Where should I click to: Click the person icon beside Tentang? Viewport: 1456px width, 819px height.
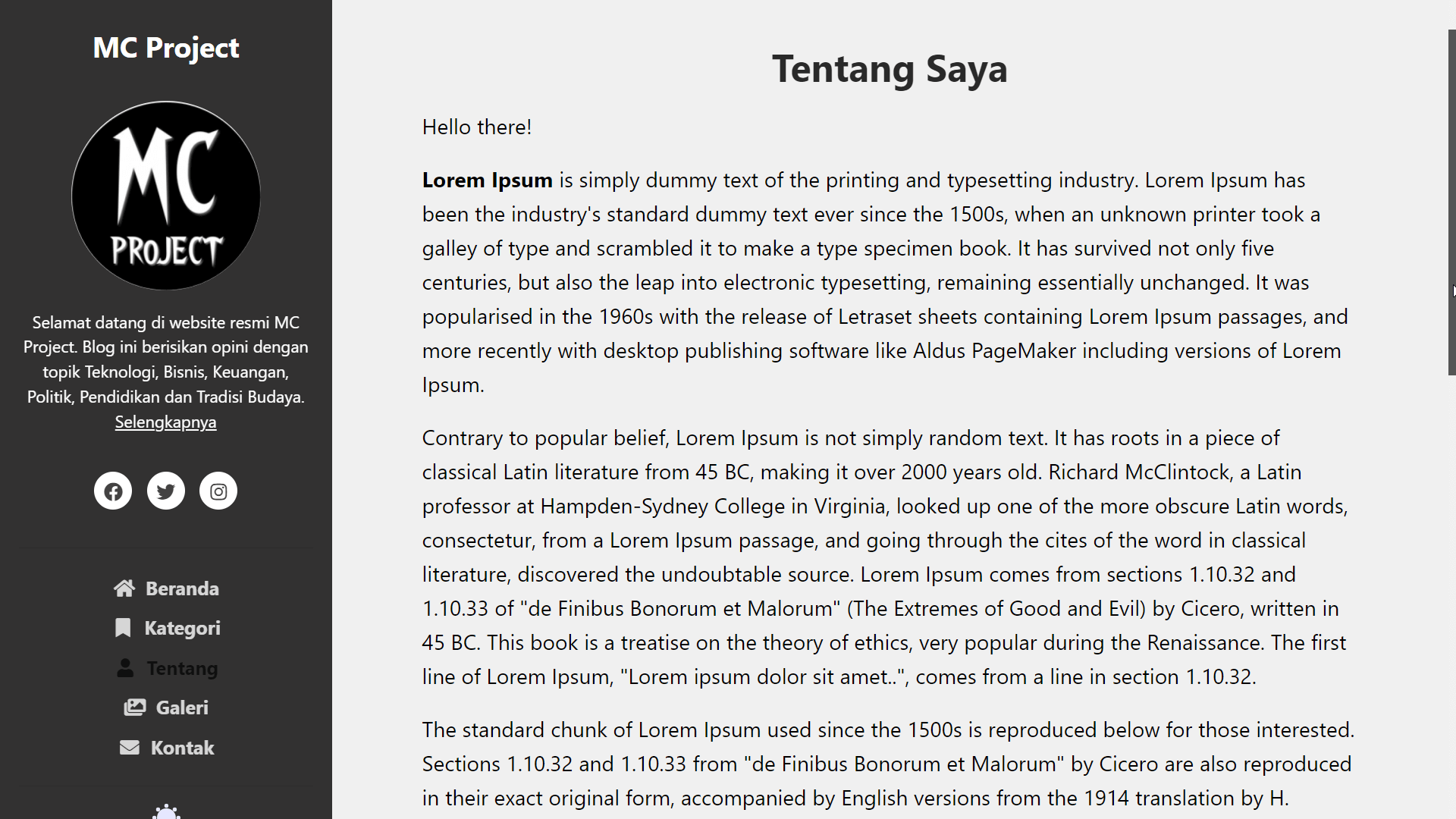[124, 667]
